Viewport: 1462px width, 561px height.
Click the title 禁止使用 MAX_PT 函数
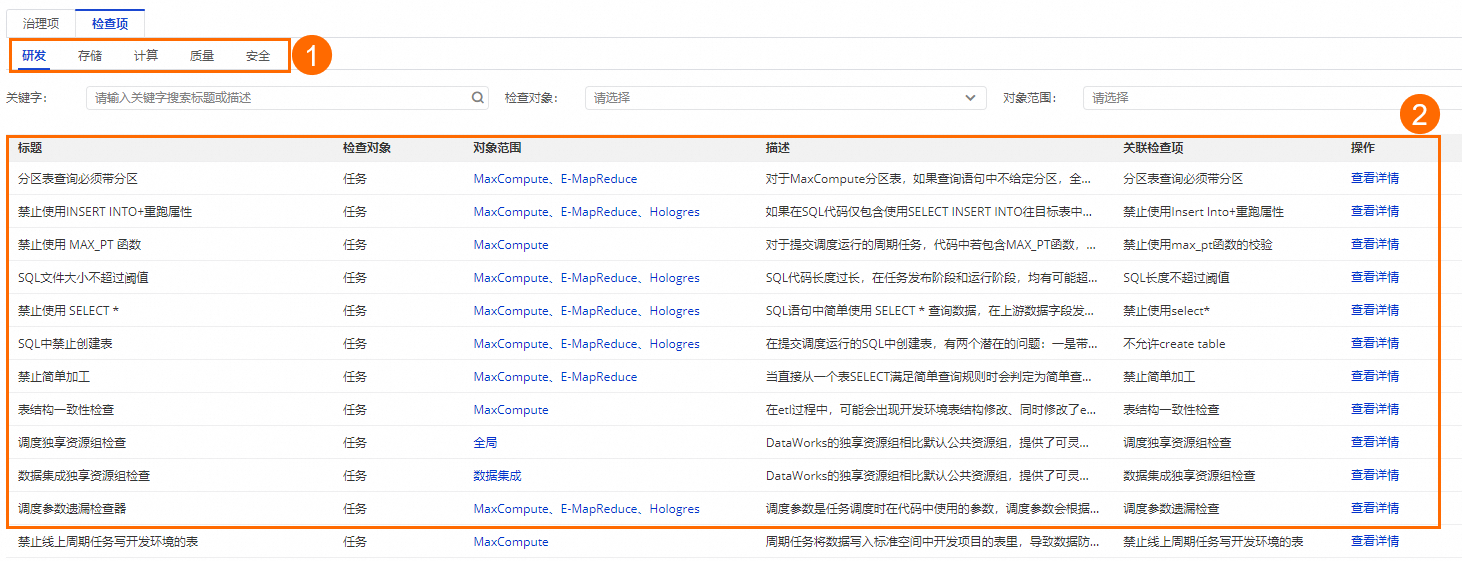[80, 245]
